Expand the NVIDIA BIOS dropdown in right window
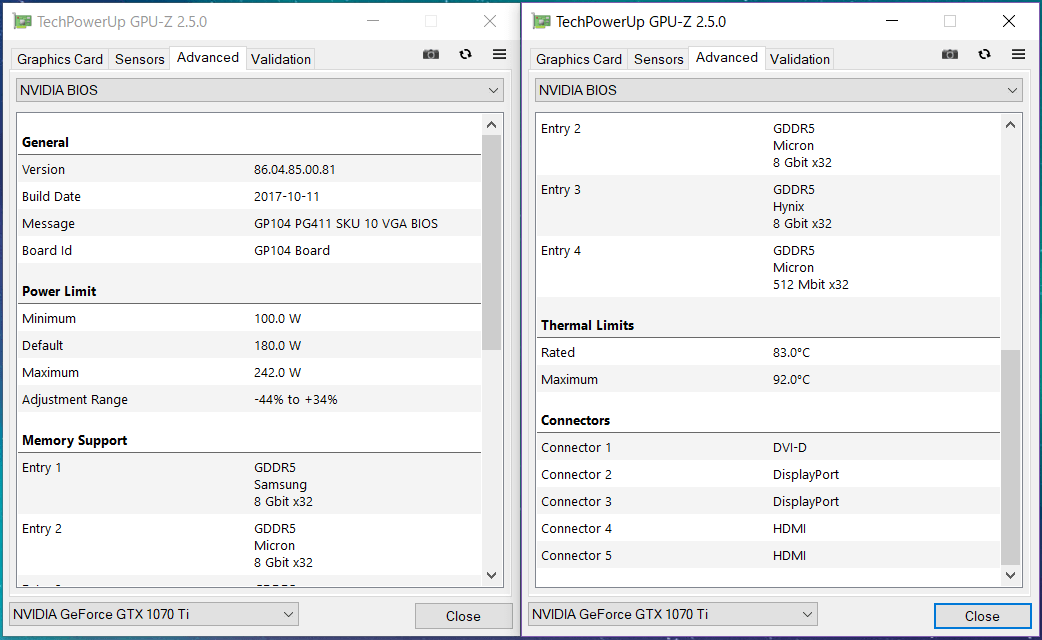This screenshot has width=1042, height=640. pos(779,90)
